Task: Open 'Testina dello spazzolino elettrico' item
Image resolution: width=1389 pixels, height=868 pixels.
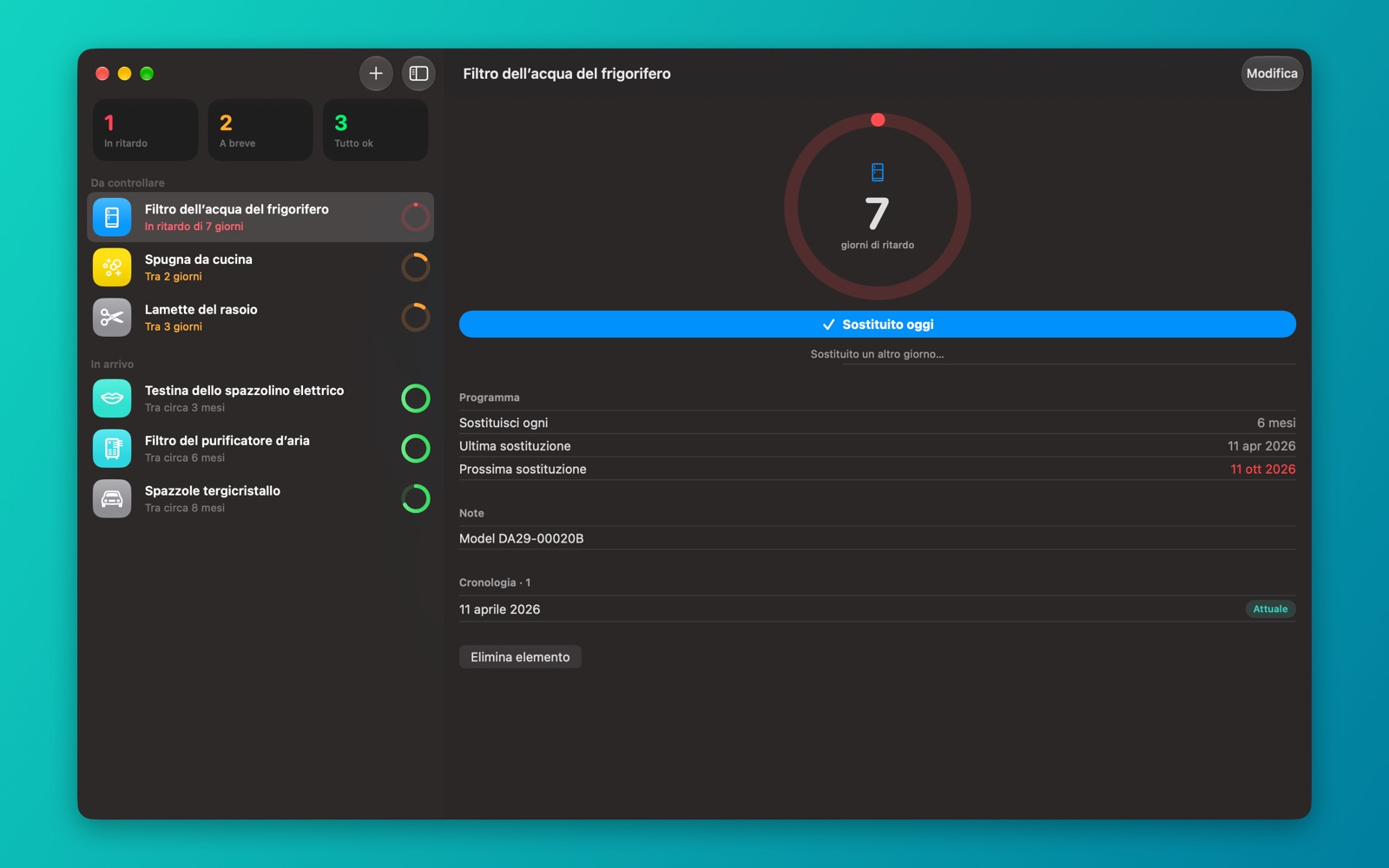Action: coord(260,398)
